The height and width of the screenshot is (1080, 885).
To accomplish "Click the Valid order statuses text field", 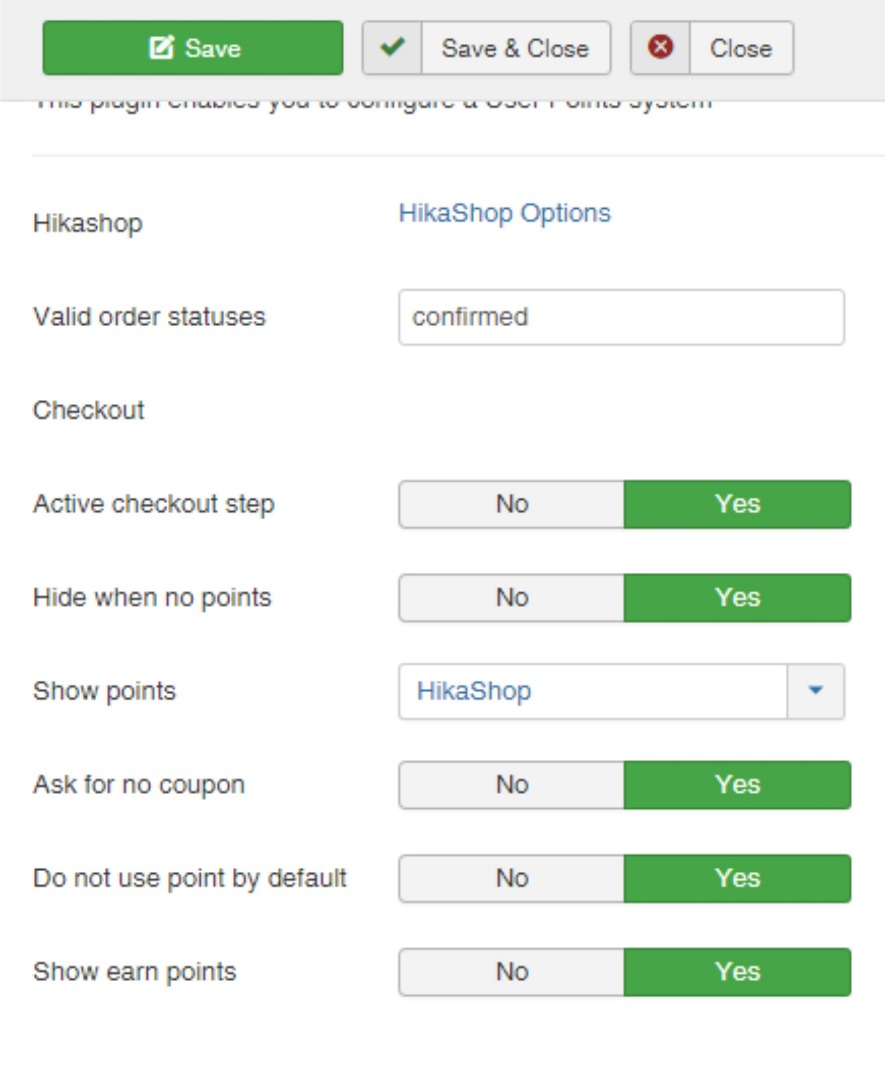I will [621, 317].
